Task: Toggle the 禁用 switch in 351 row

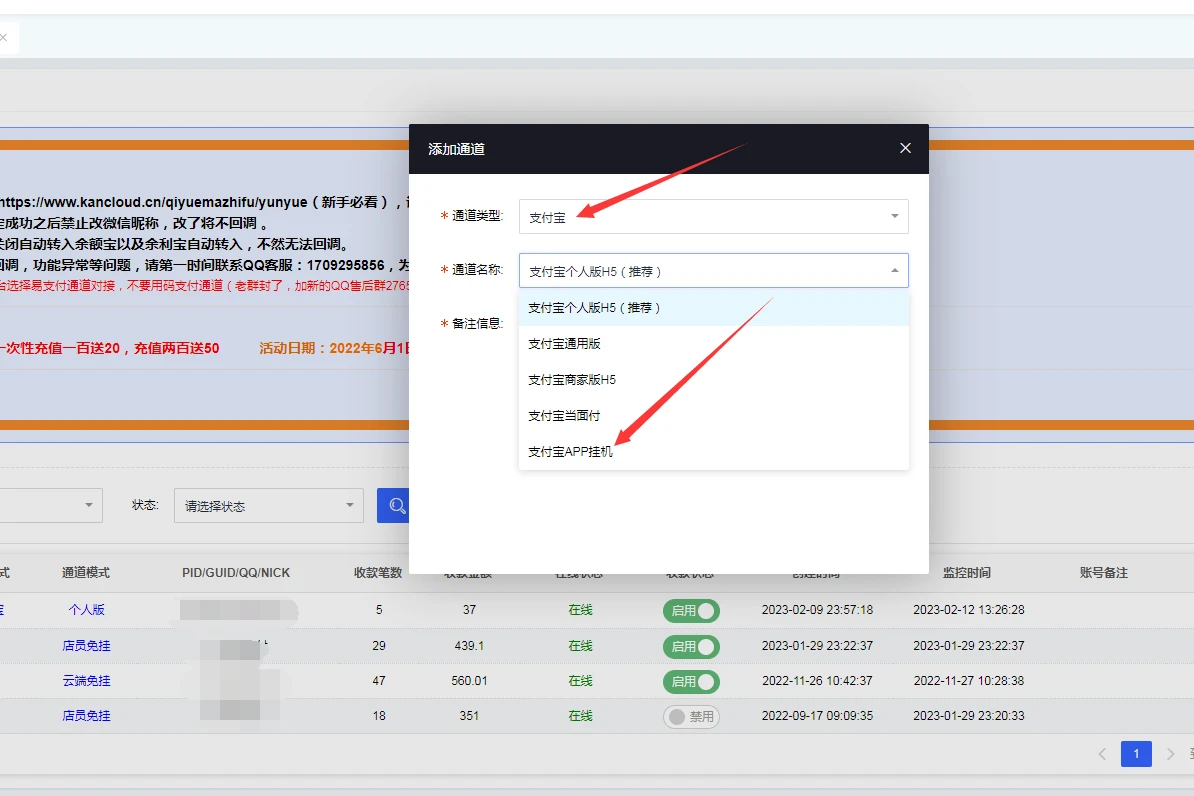Action: coord(691,717)
